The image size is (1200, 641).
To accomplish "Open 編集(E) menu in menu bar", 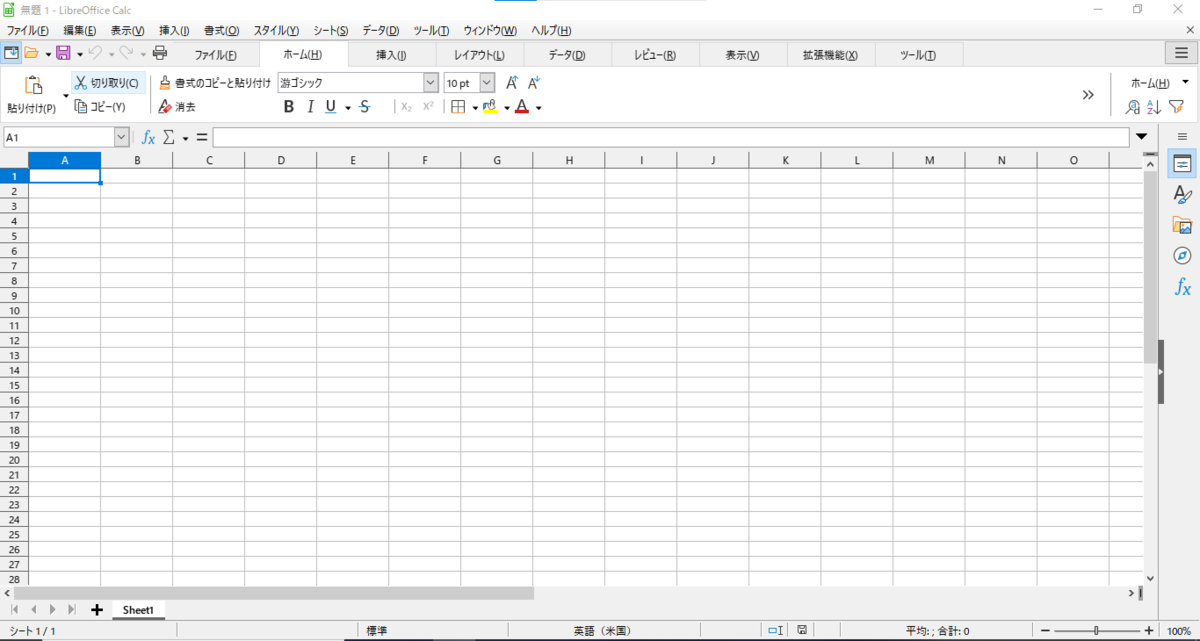I will pos(80,31).
